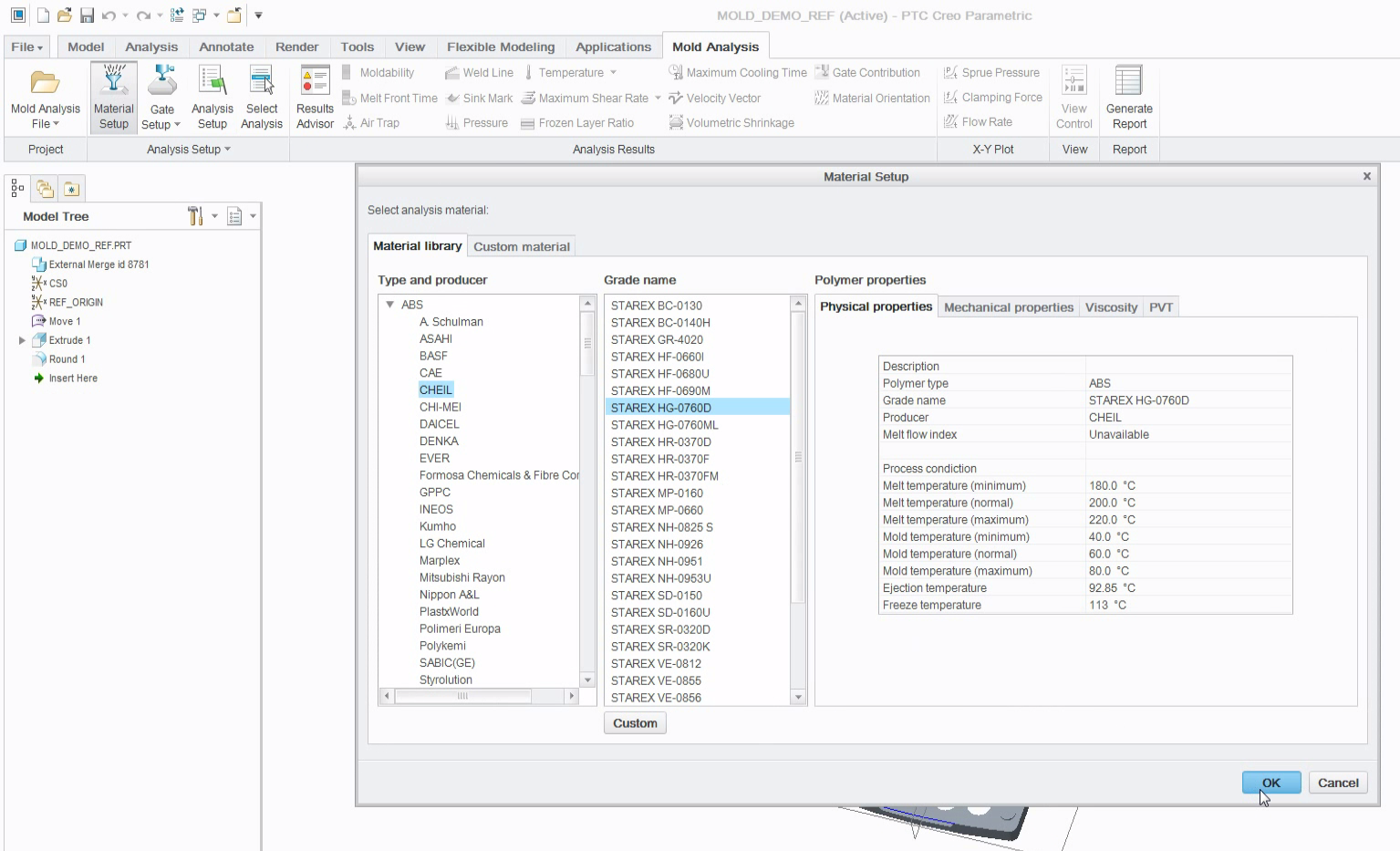Image resolution: width=1400 pixels, height=851 pixels.
Task: Click Open folder icon in quick access toolbar
Action: click(x=64, y=16)
